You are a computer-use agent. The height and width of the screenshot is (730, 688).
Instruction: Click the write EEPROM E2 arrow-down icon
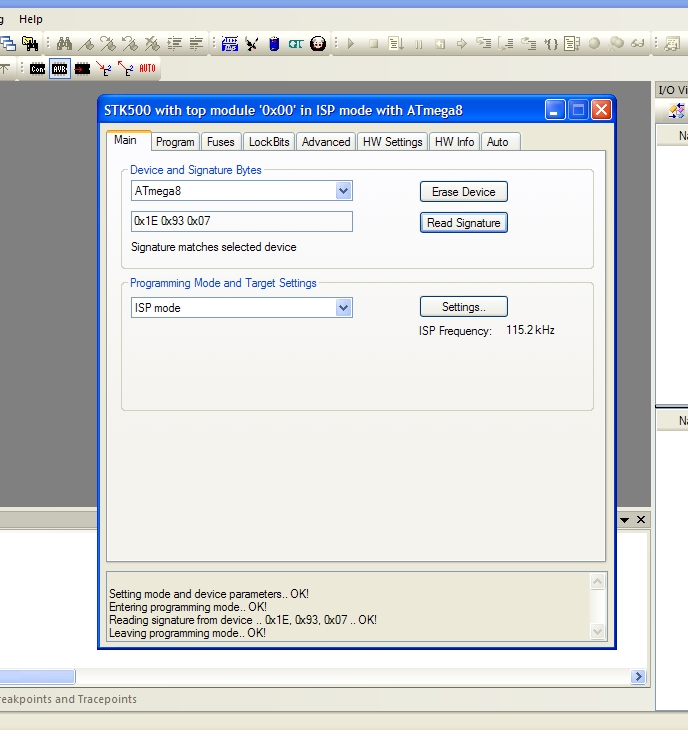(104, 69)
